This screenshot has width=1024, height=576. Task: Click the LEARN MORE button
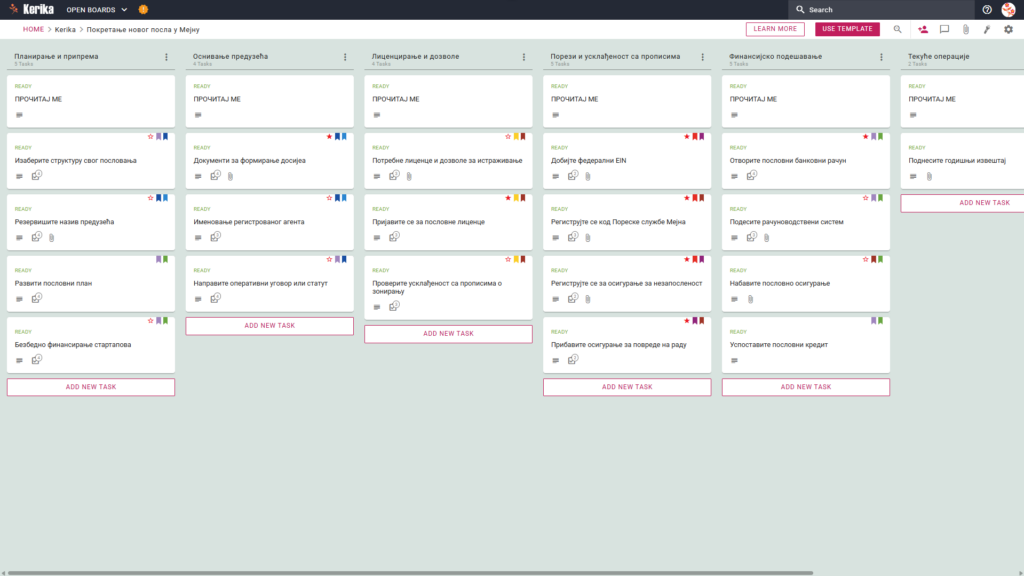point(775,29)
